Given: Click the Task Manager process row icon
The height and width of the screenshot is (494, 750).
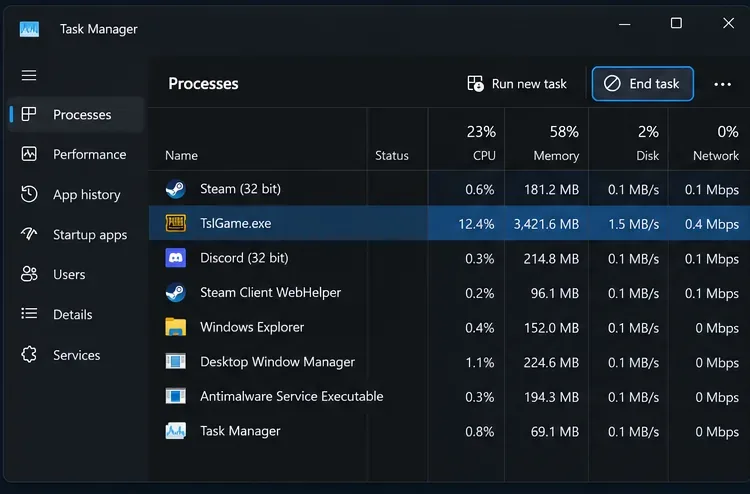Looking at the screenshot, I should (x=176, y=431).
